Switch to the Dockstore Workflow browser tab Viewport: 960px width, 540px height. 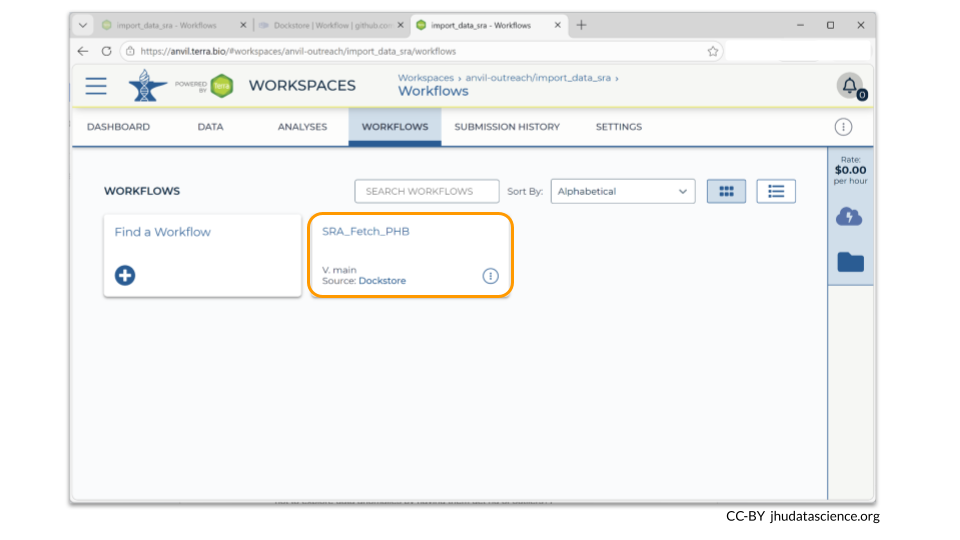pyautogui.click(x=331, y=25)
